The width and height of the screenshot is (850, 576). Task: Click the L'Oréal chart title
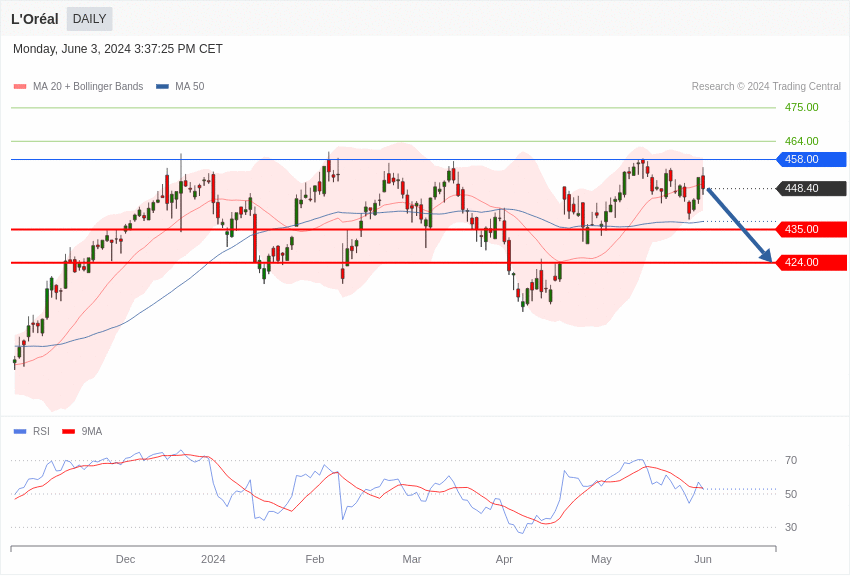click(x=35, y=19)
